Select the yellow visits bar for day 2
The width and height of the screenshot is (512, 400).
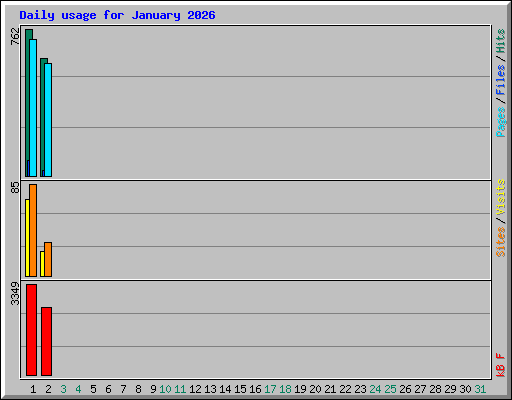42,264
